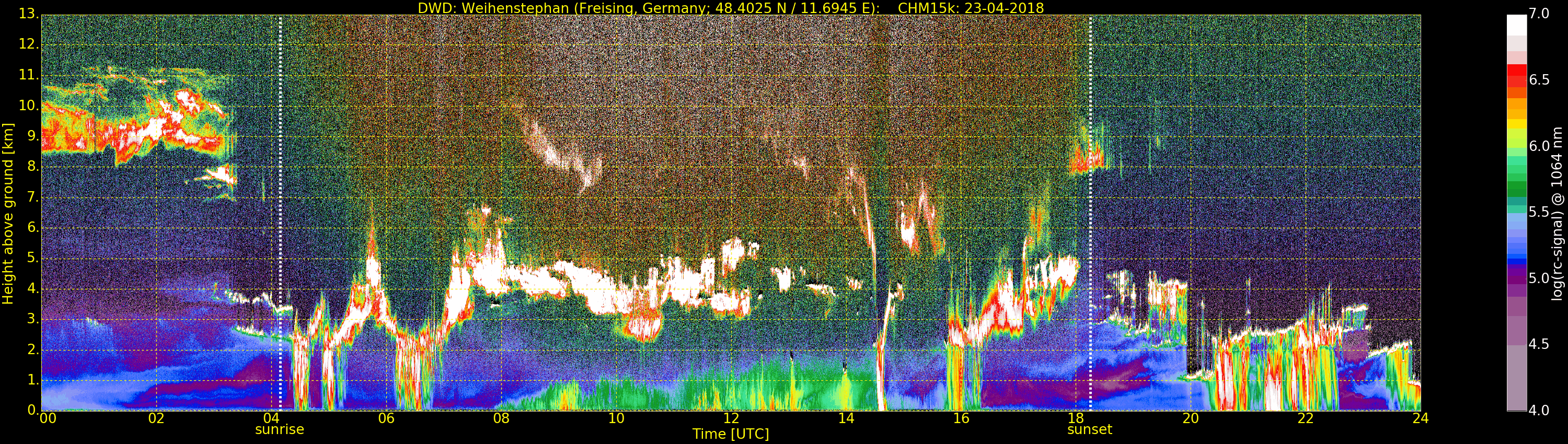Click the "4.0" colorbar tick label
This screenshot has width=1568, height=444.
[x=1539, y=411]
